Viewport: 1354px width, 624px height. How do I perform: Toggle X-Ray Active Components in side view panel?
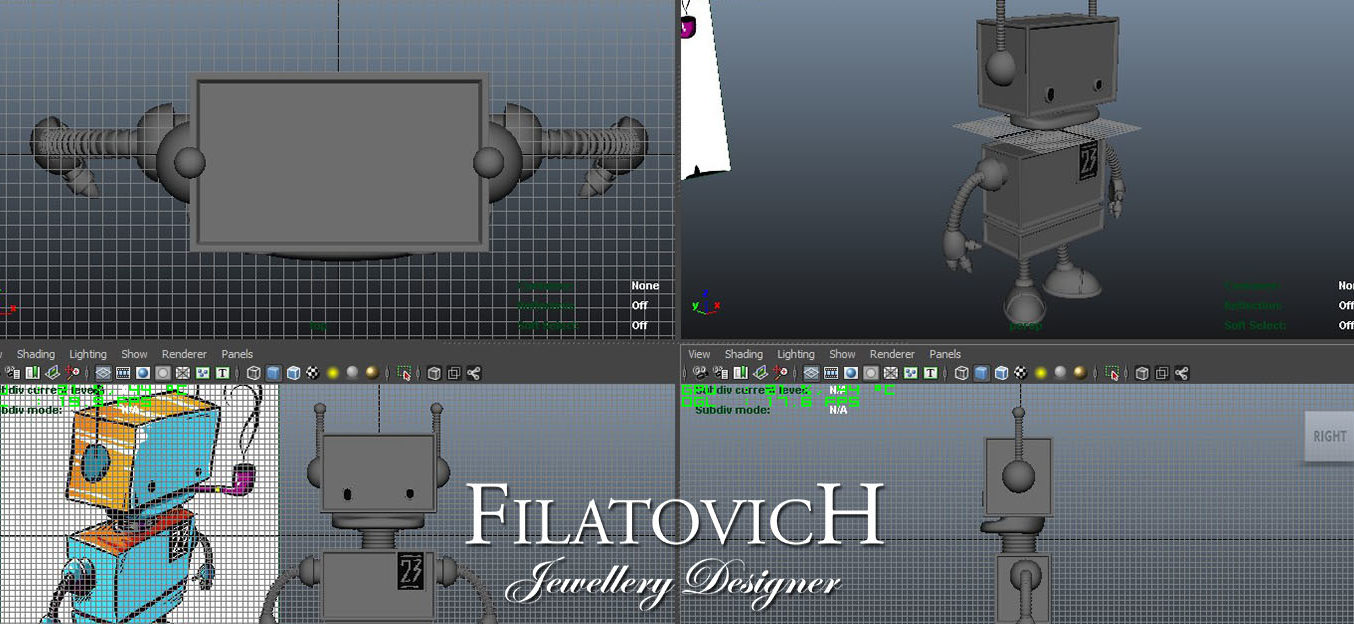[1161, 373]
